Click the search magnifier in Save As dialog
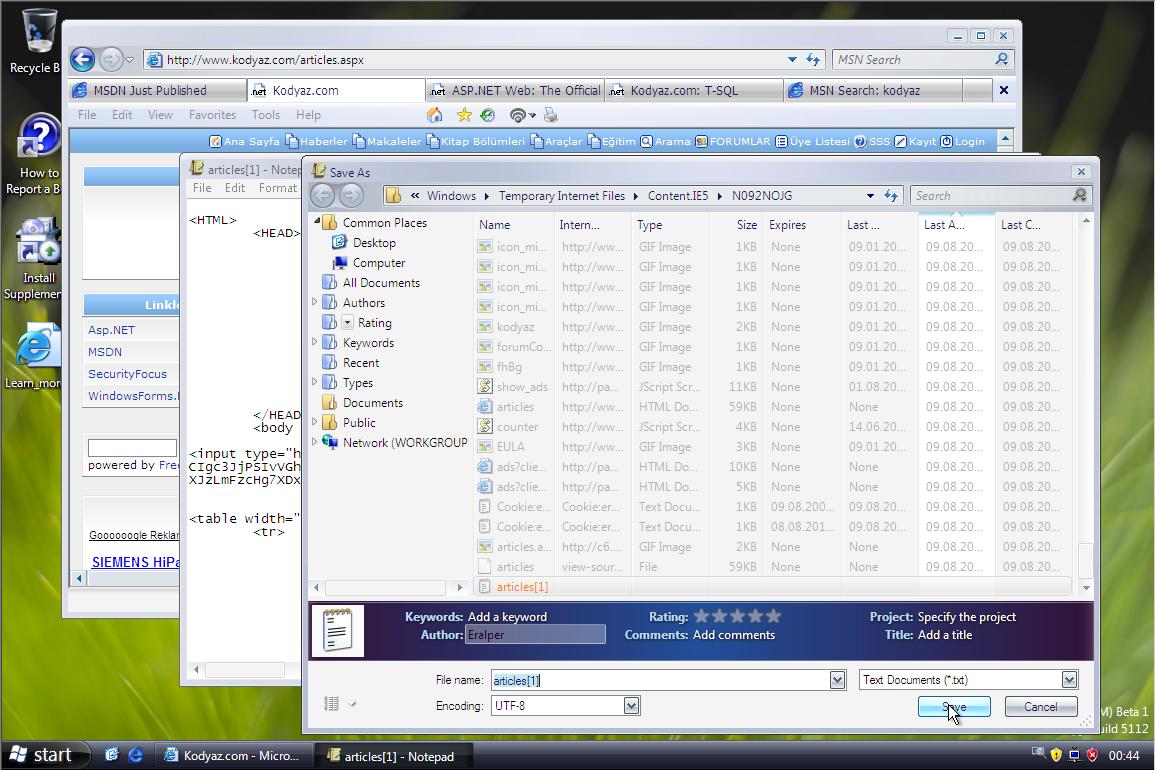Viewport: 1155px width, 770px height. [1079, 196]
